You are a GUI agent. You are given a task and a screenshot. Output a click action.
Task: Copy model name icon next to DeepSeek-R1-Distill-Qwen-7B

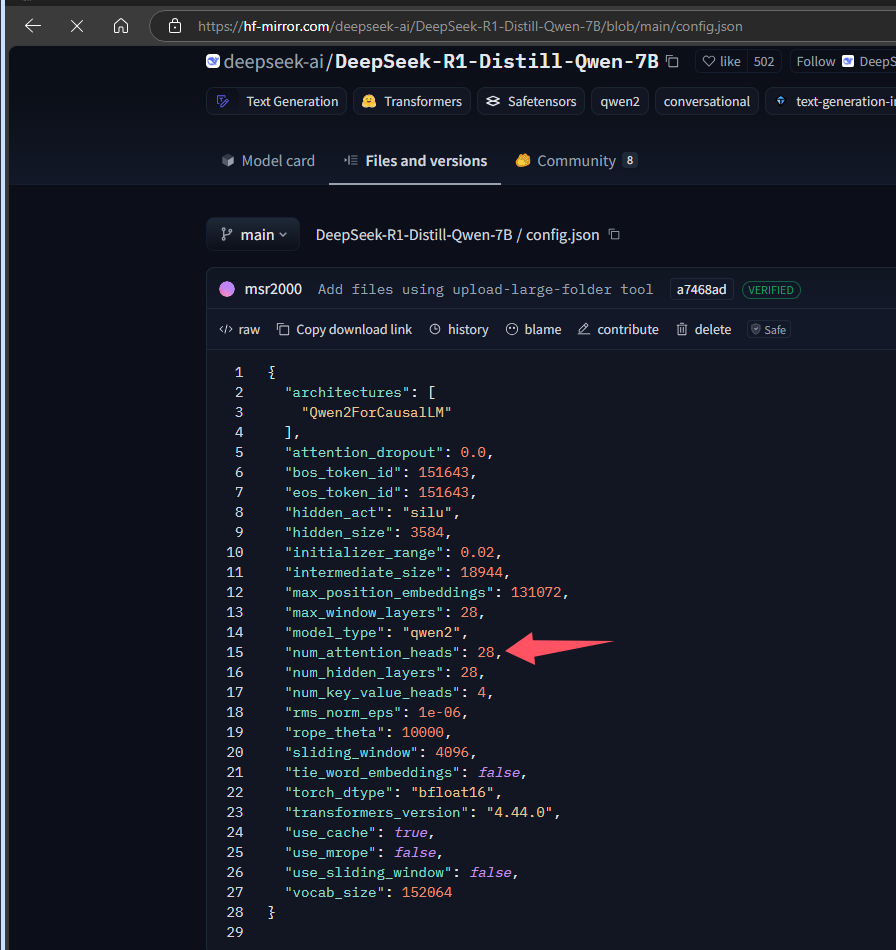672,61
